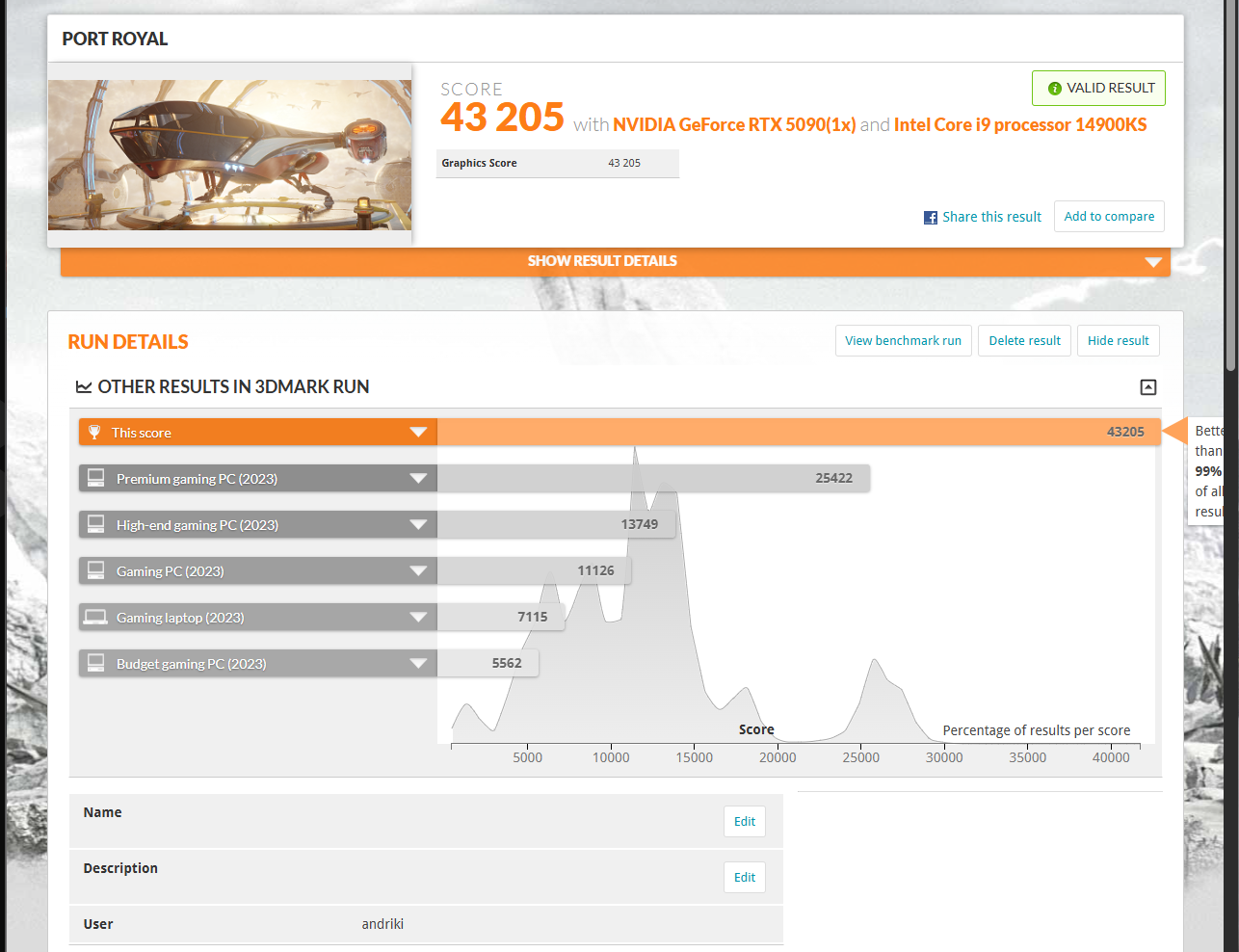Click the Port Royal preview thumbnail

[229, 154]
